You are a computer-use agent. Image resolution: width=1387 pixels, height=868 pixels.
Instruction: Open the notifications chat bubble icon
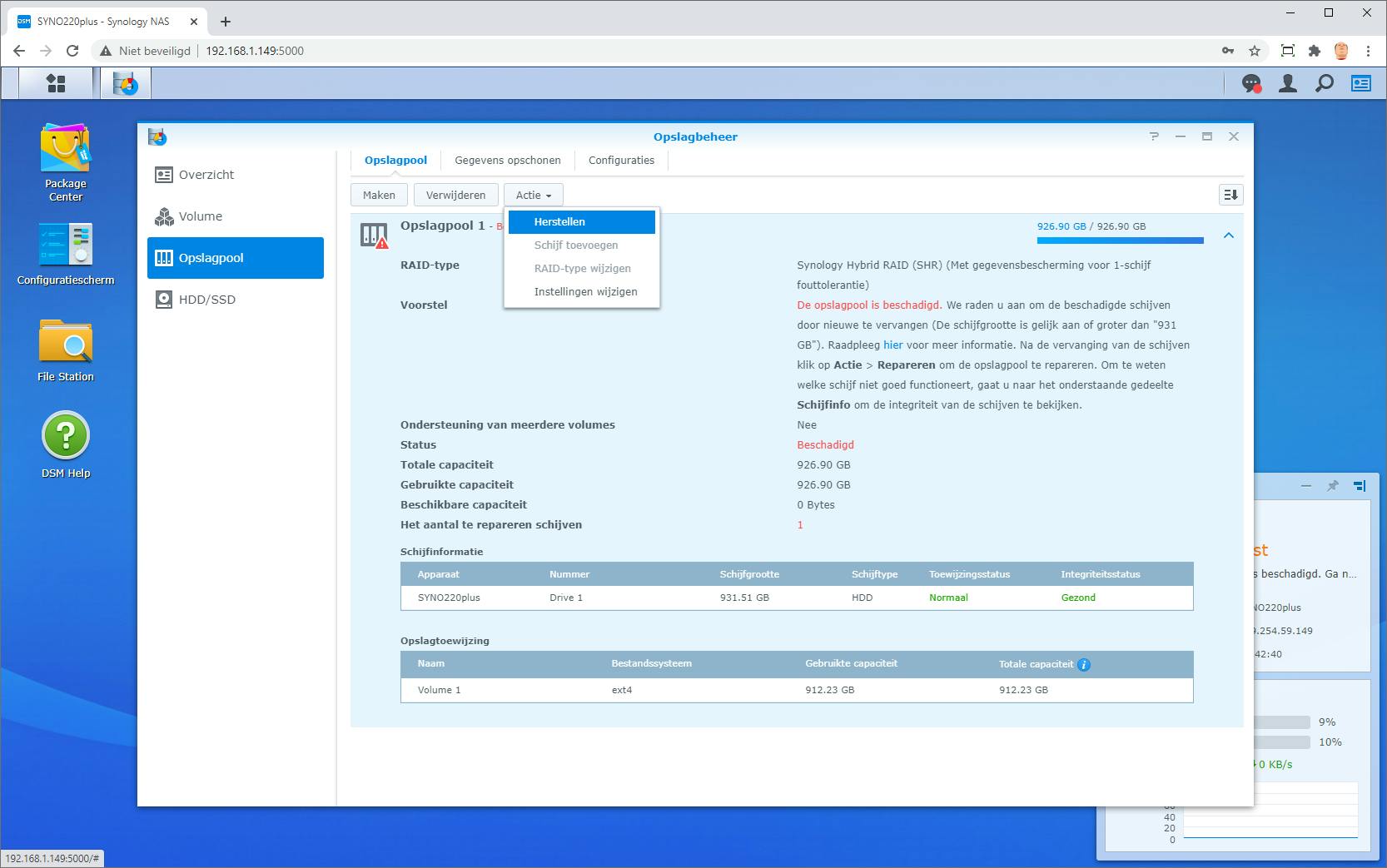click(x=1251, y=83)
